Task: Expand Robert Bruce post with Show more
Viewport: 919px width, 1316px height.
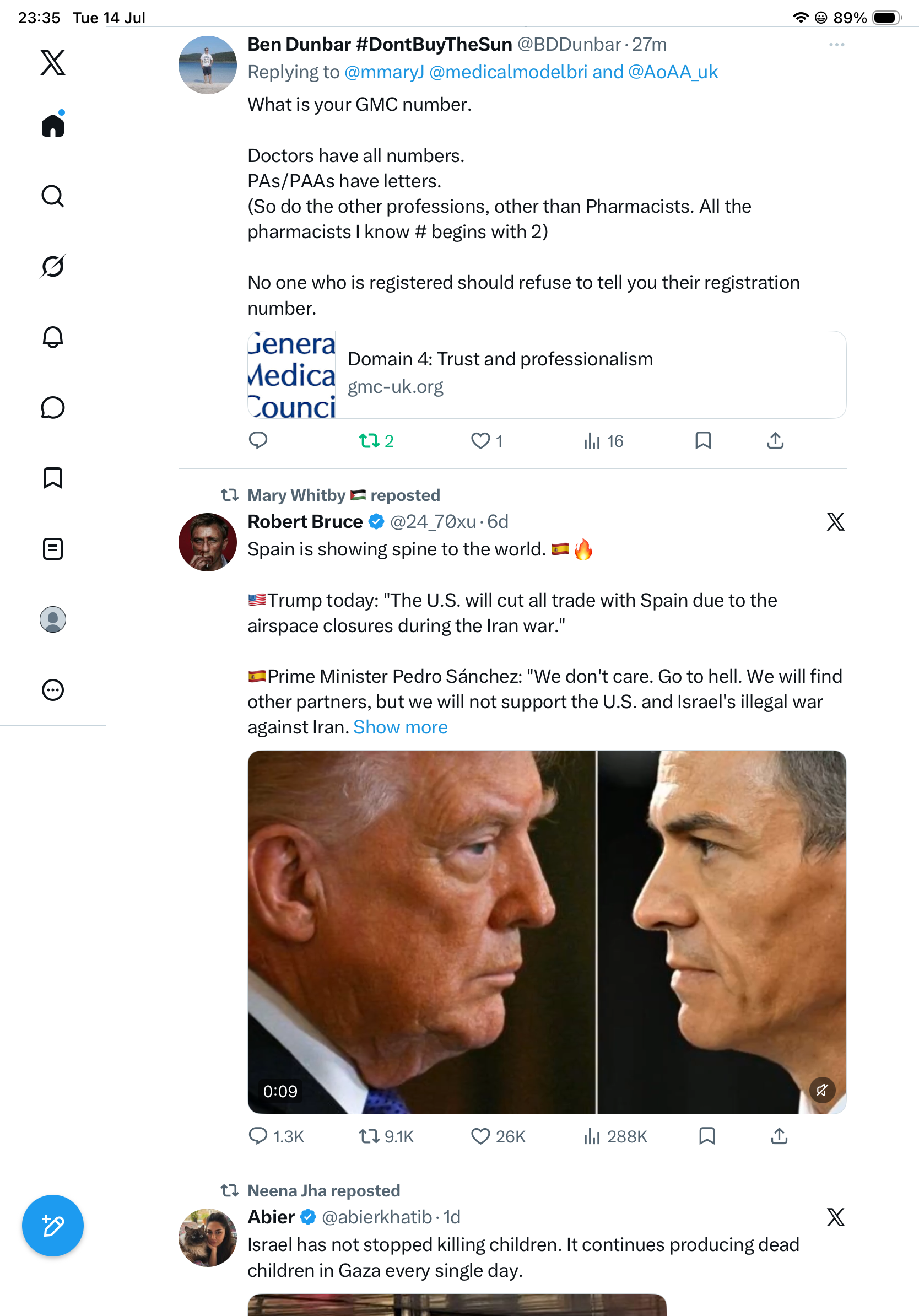Action: pyautogui.click(x=401, y=727)
